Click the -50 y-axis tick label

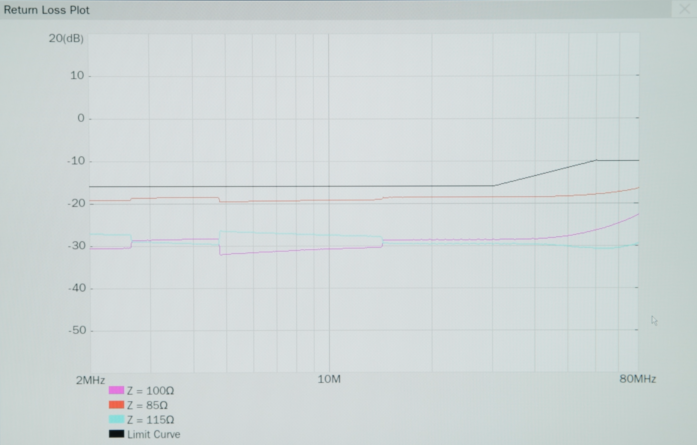75,330
